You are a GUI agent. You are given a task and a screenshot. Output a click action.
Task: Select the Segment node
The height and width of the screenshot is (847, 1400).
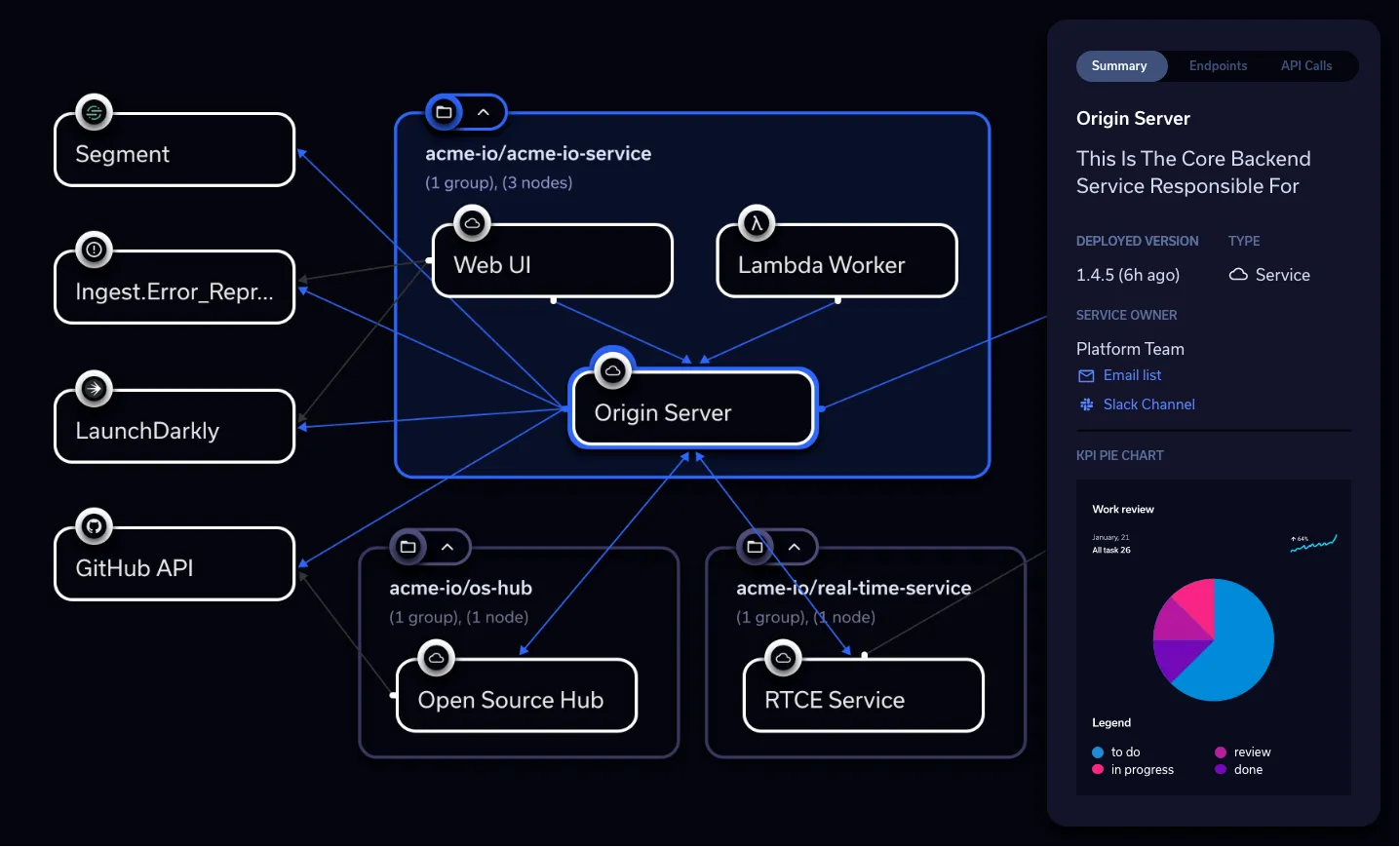point(175,150)
